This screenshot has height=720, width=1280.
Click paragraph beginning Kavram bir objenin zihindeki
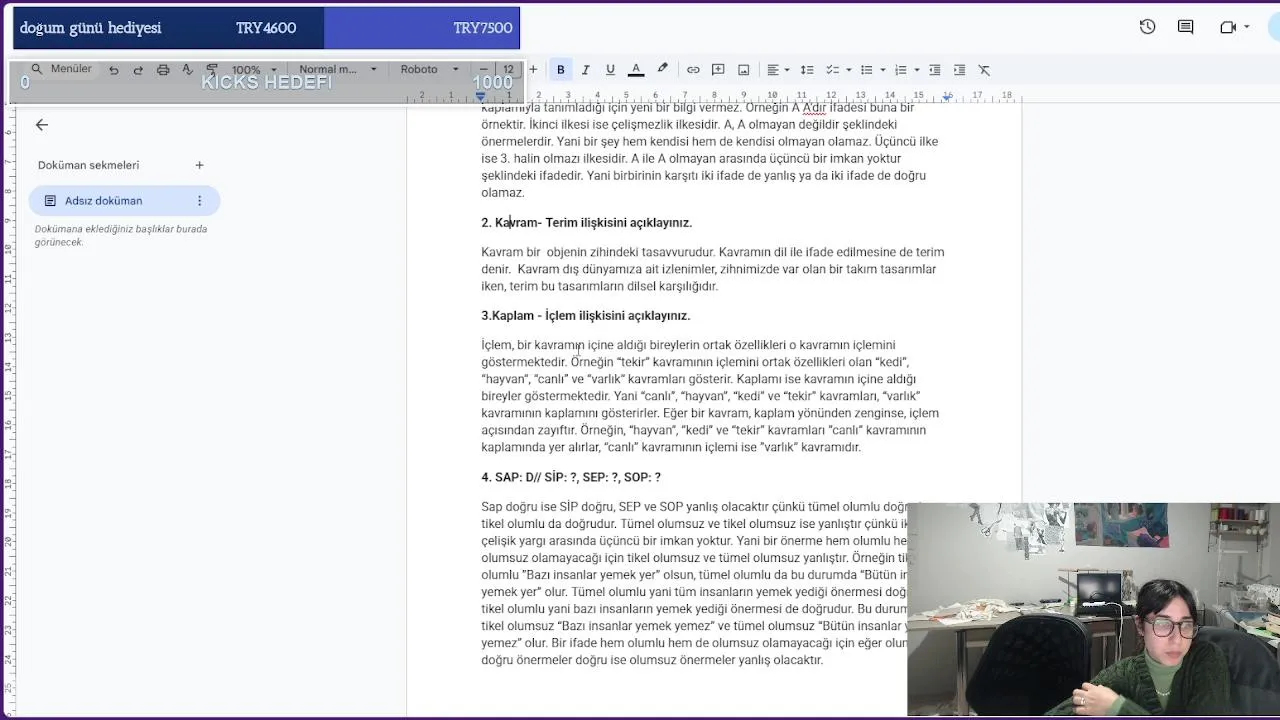click(712, 269)
